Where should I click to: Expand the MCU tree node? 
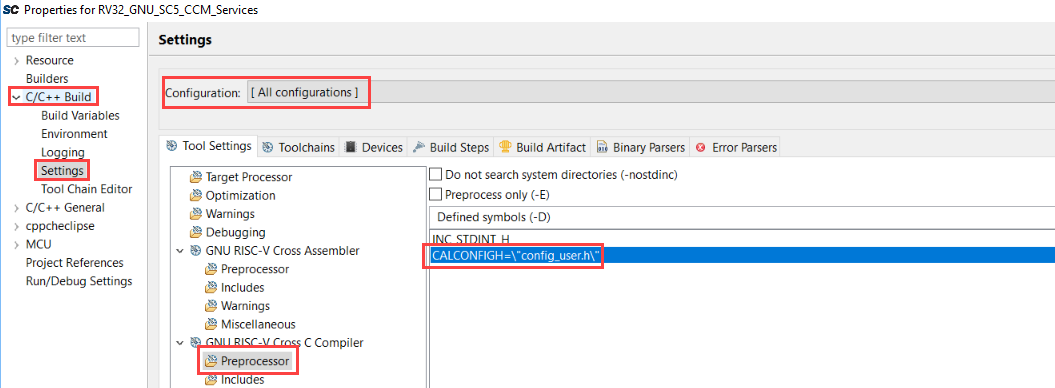click(16, 244)
